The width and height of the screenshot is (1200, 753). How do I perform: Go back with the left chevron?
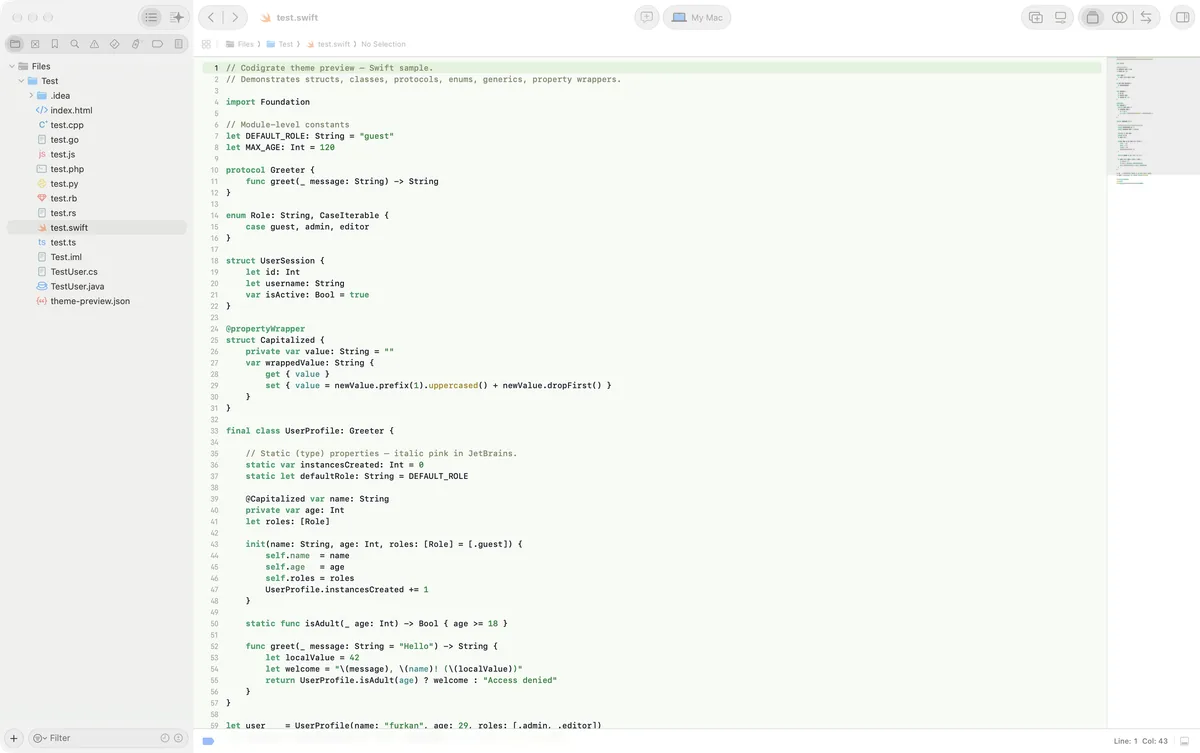[x=211, y=17]
